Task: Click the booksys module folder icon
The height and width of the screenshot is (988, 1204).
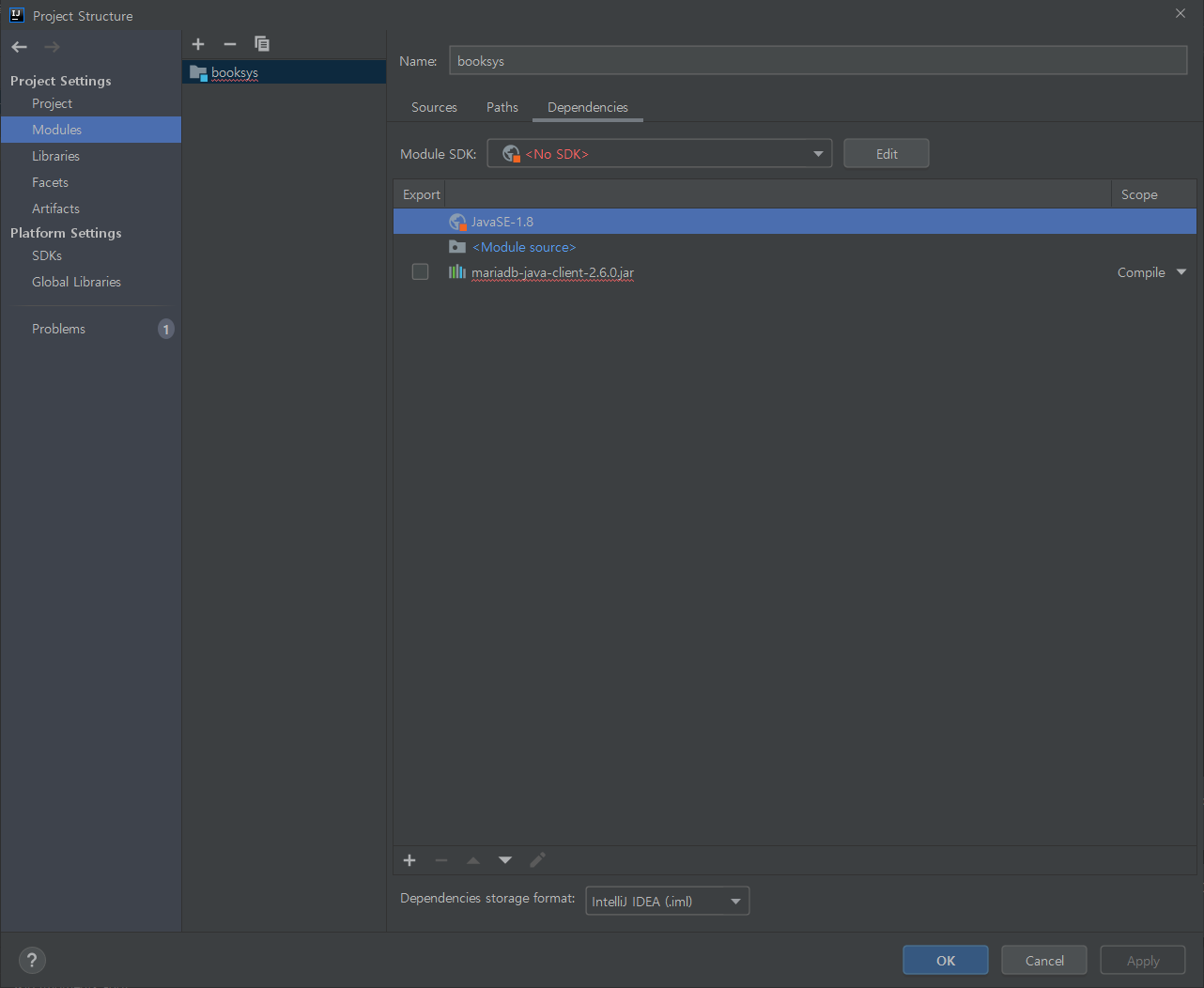Action: click(x=198, y=72)
